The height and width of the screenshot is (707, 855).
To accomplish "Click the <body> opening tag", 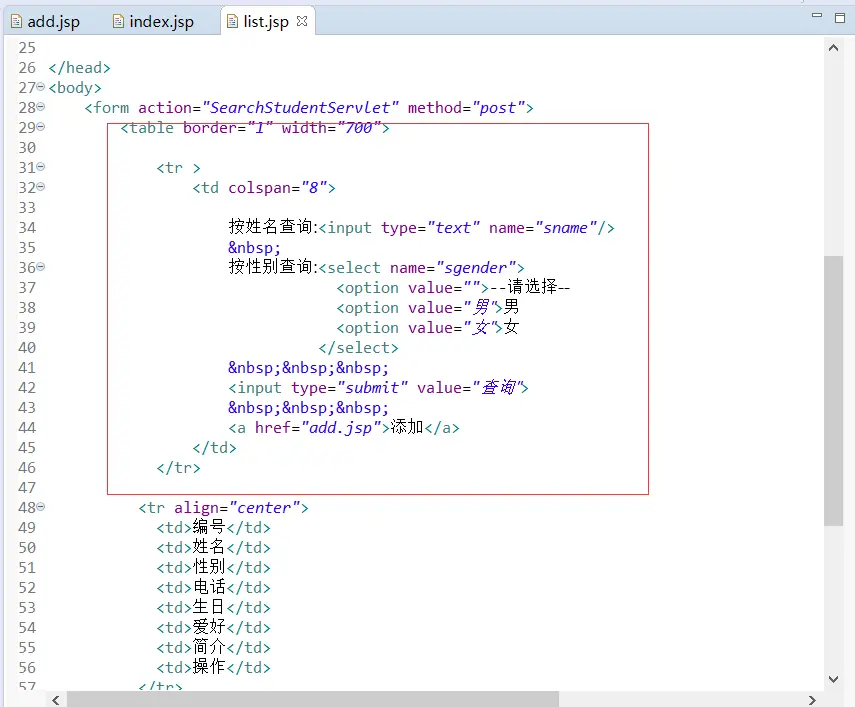I will click(75, 88).
